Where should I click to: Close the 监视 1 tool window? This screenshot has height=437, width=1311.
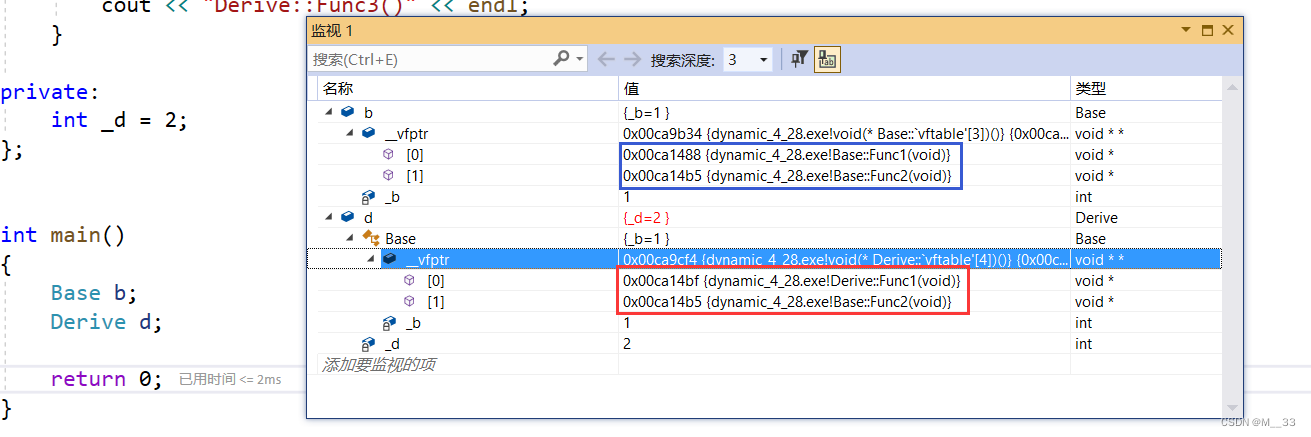click(1228, 31)
